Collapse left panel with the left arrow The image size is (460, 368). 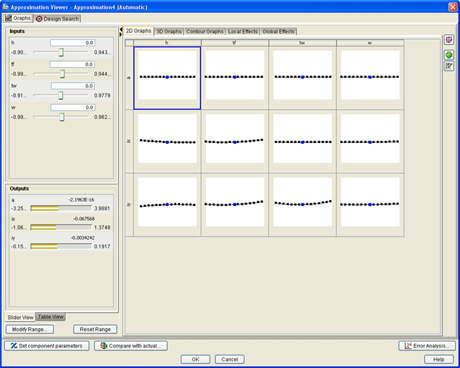click(121, 30)
